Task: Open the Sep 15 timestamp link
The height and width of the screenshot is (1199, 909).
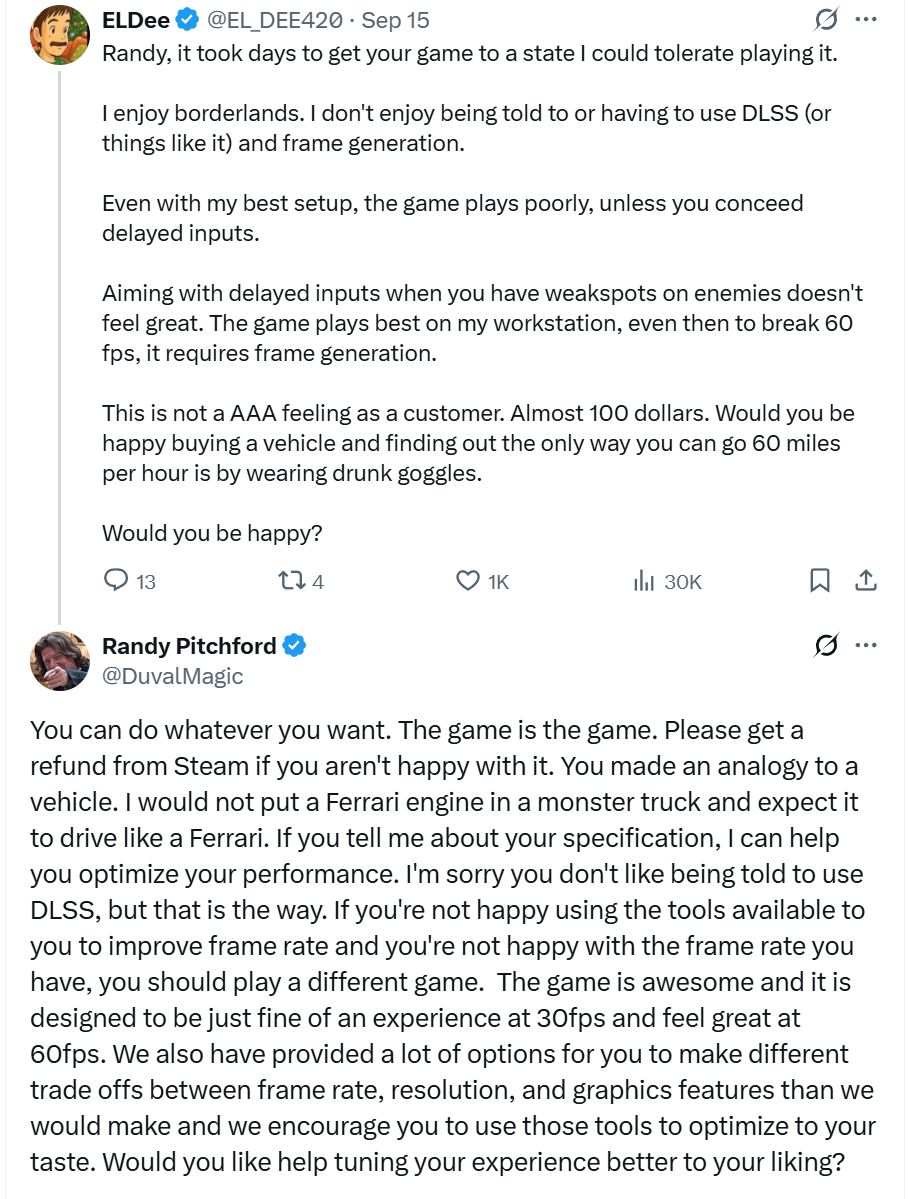Action: click(x=395, y=20)
